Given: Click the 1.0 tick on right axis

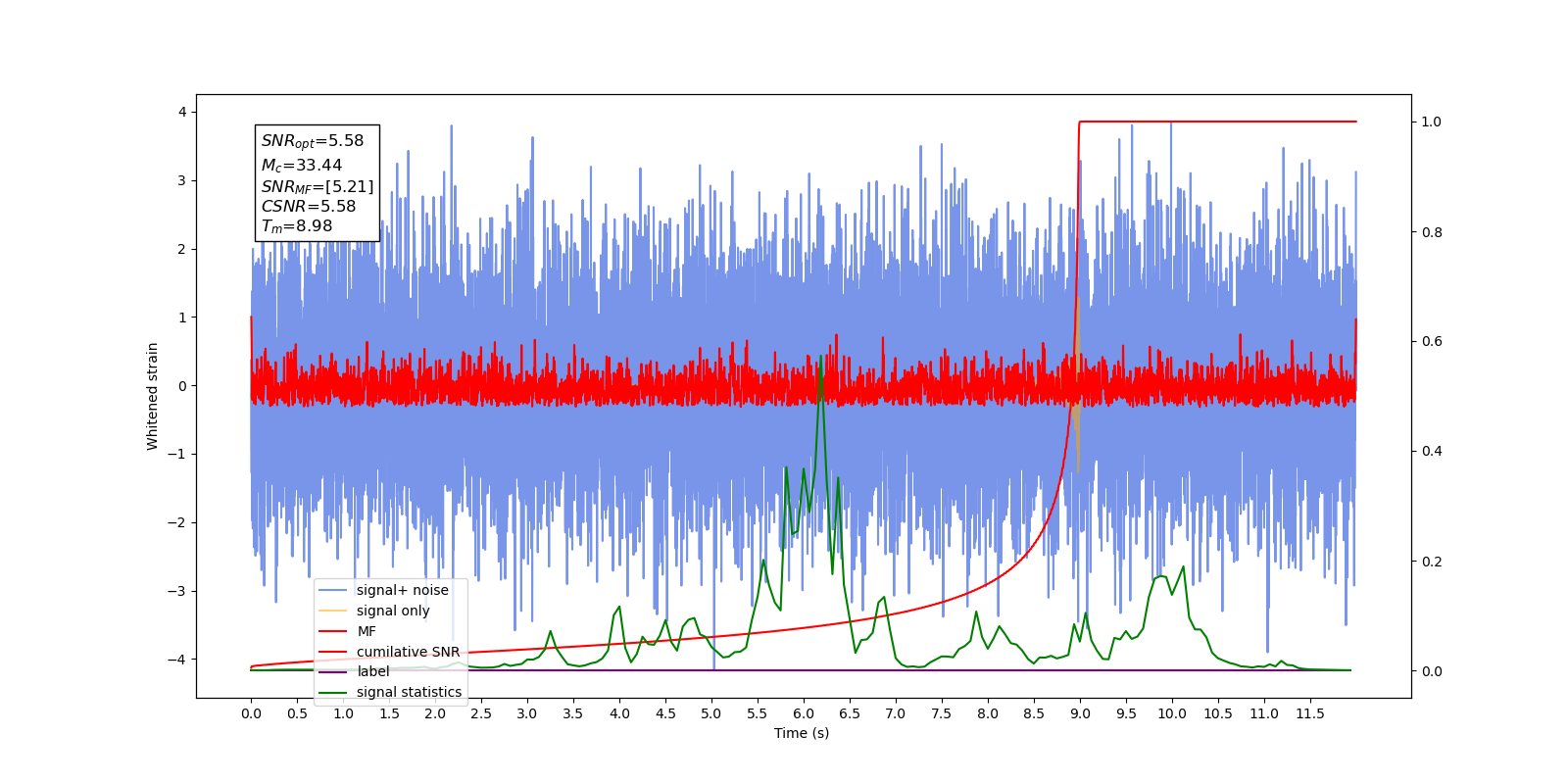Looking at the screenshot, I should (x=1432, y=122).
